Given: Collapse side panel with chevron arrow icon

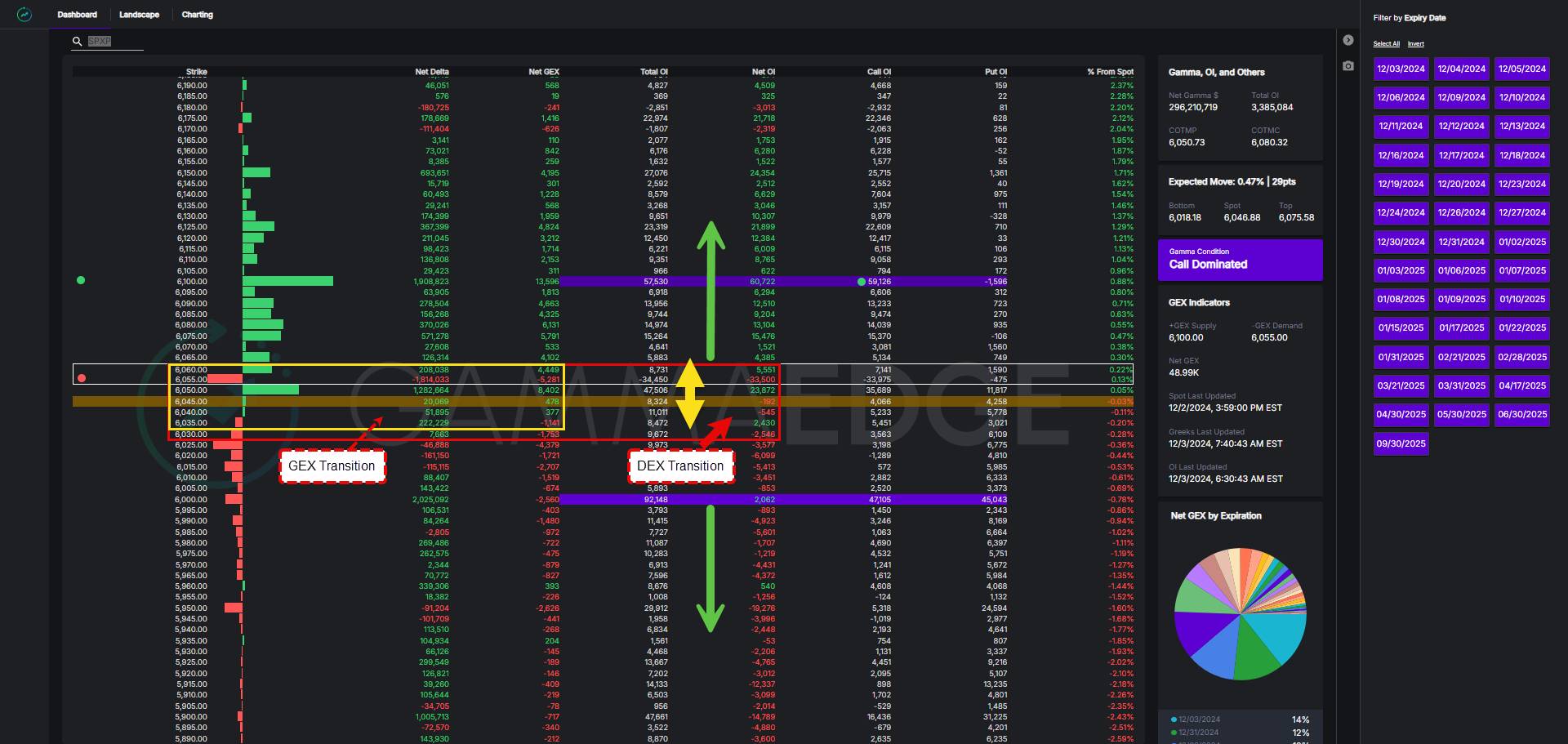Looking at the screenshot, I should click(x=1348, y=40).
